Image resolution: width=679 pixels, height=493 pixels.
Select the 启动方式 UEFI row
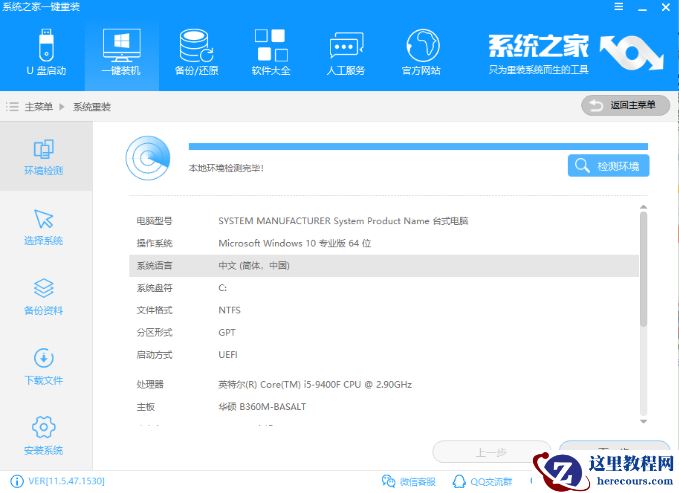384,355
